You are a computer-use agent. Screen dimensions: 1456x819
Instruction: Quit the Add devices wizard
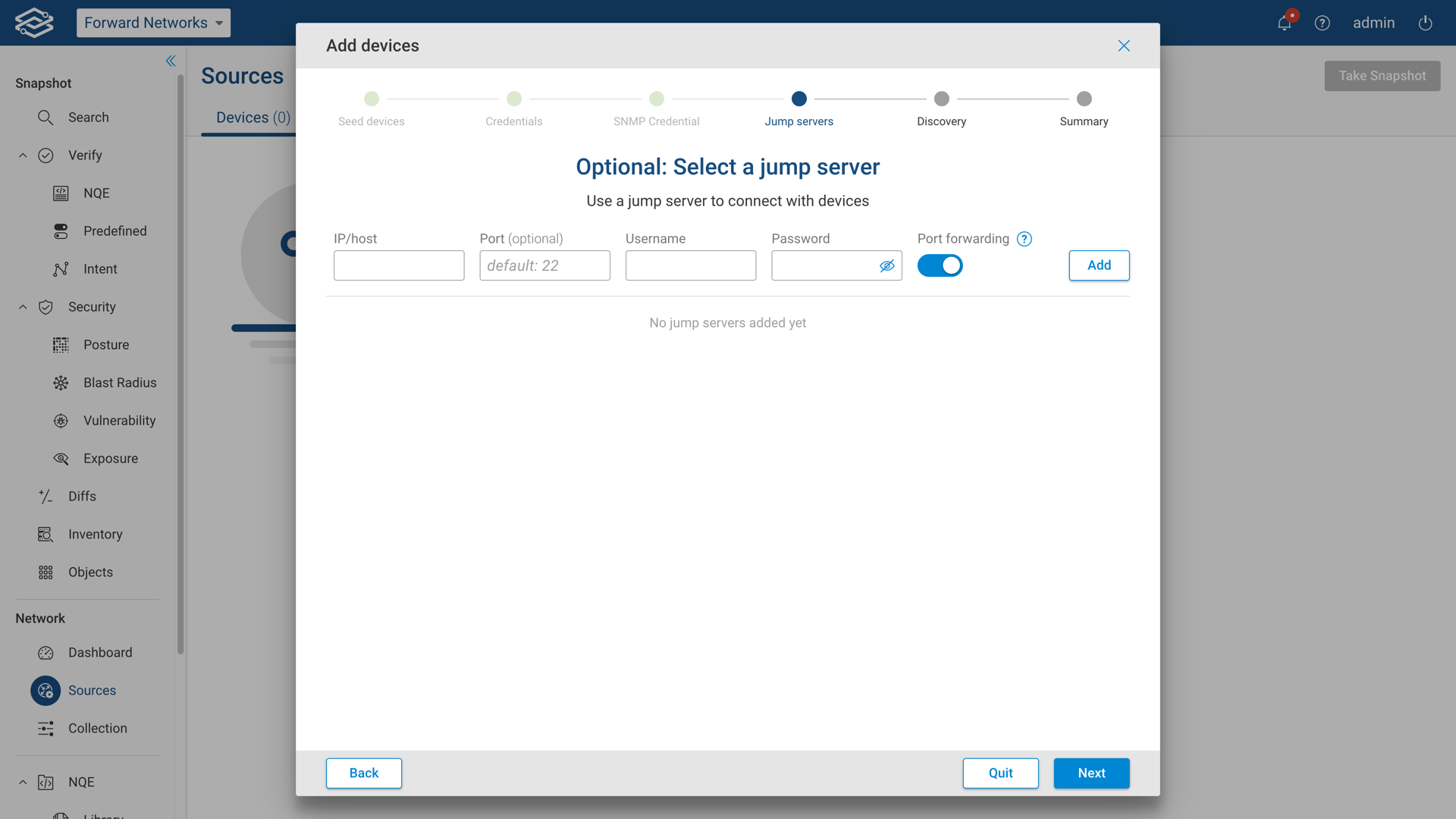coord(1000,773)
